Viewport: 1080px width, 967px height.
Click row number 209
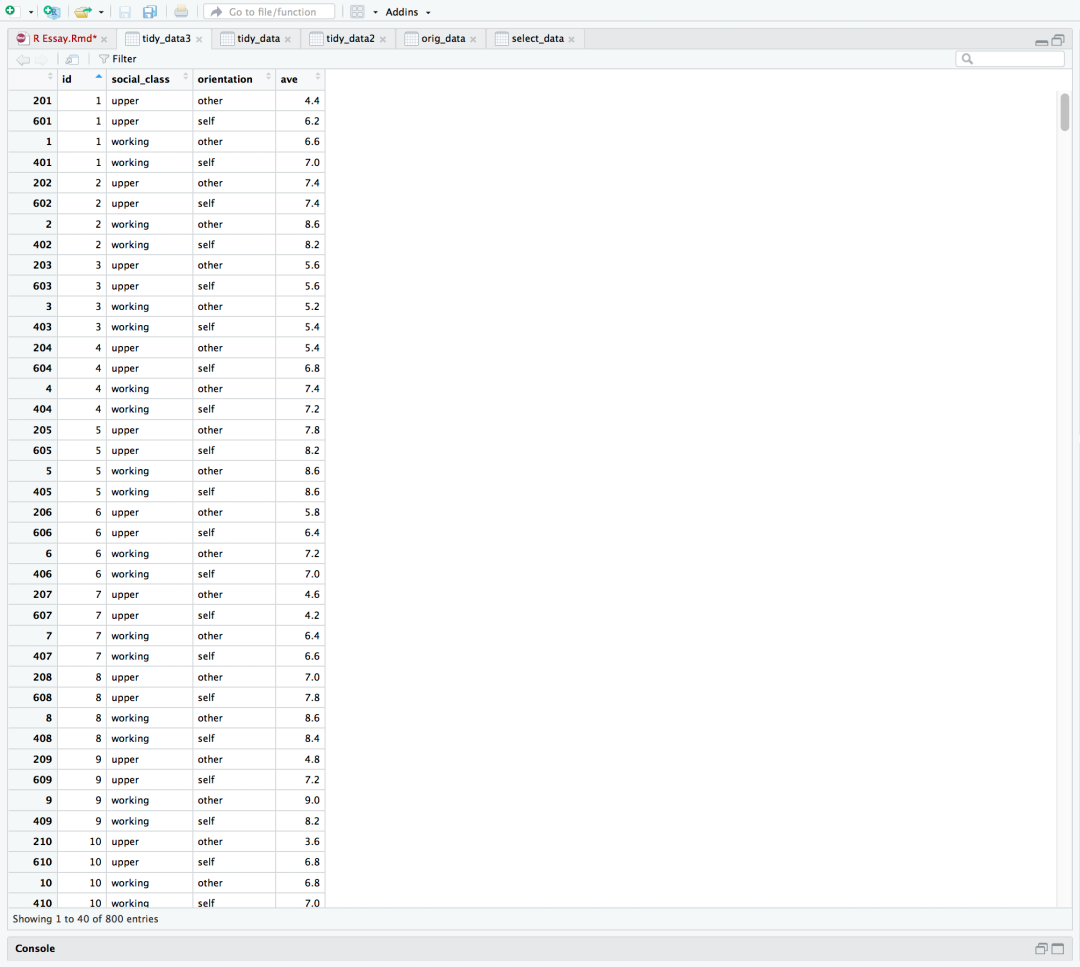(42, 759)
